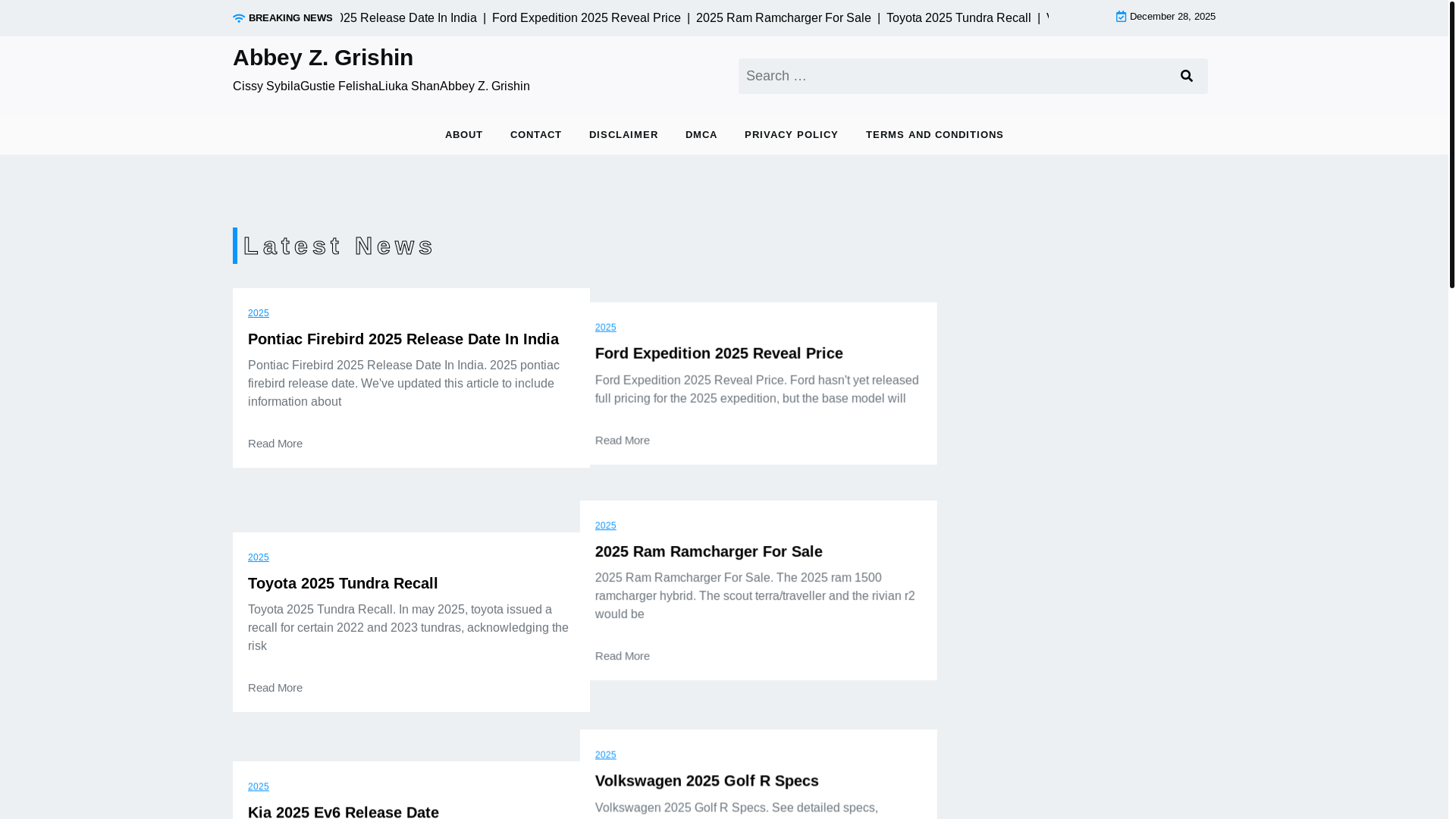
Task: Open the About menu item
Action: click(464, 135)
